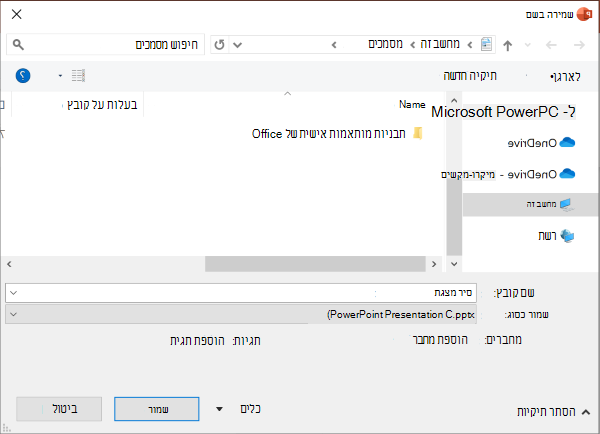Open the לארגן organize menu

[x=565, y=77]
